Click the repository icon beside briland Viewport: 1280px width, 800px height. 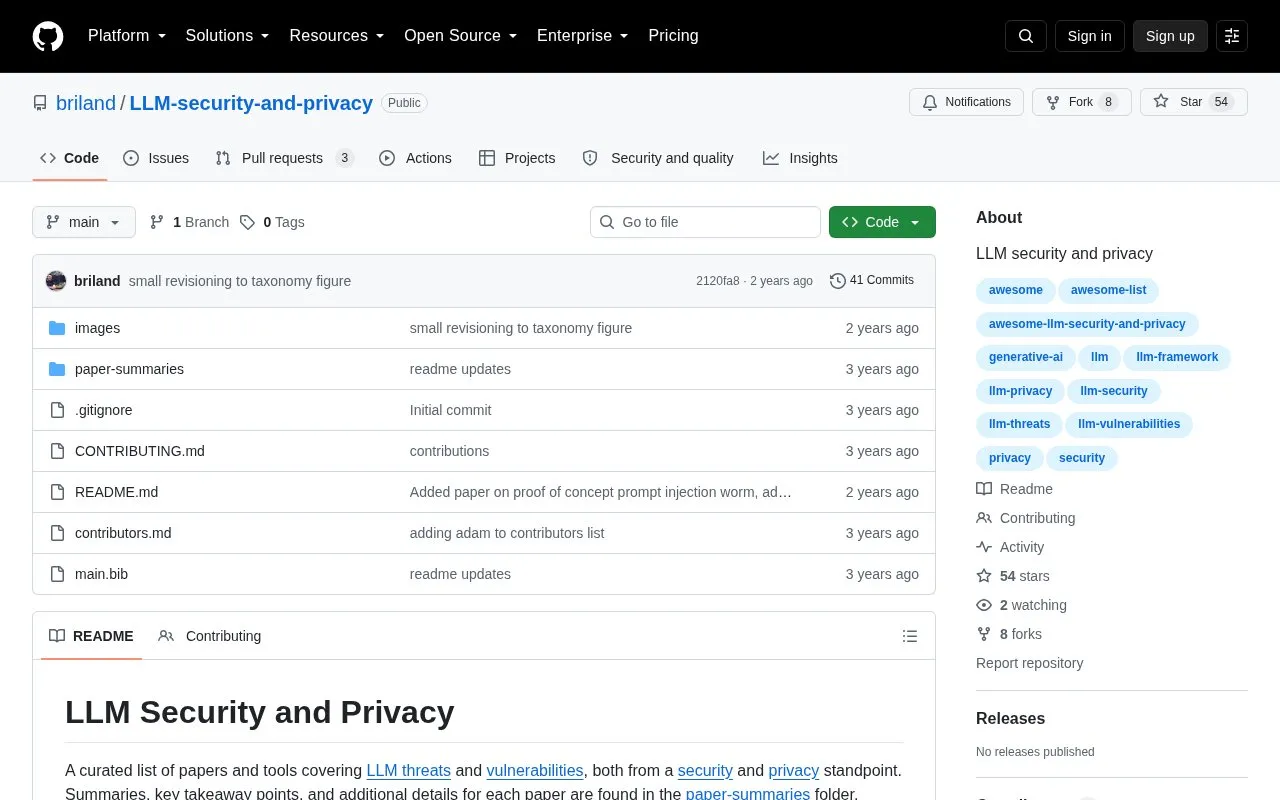(x=40, y=103)
